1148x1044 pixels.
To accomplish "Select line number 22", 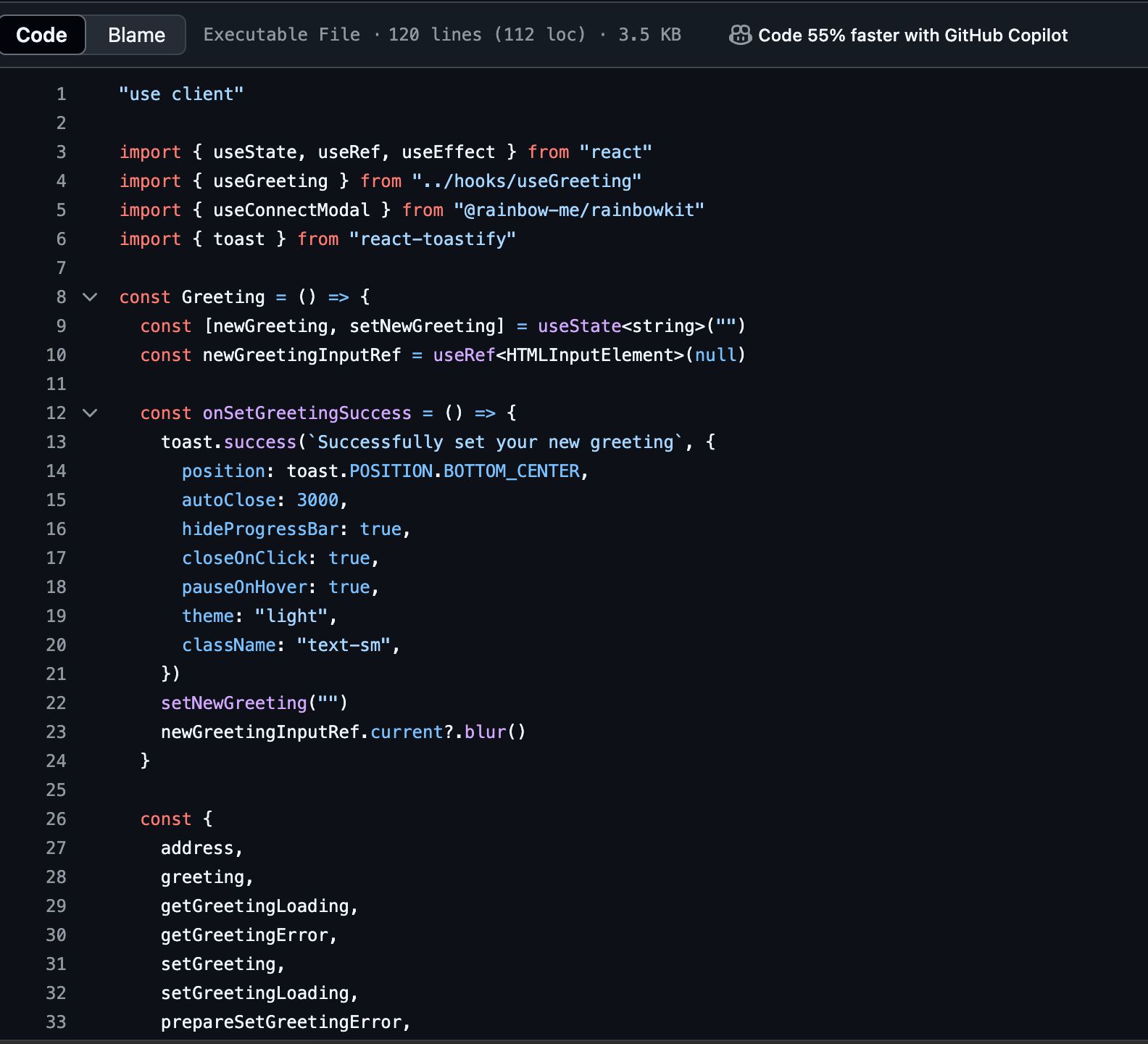I will (56, 703).
